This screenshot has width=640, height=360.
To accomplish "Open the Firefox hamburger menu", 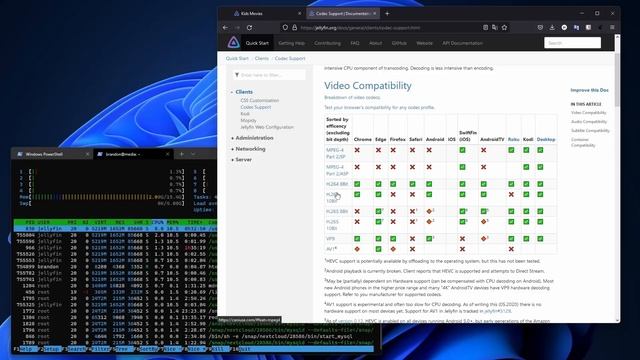I will pos(612,27).
